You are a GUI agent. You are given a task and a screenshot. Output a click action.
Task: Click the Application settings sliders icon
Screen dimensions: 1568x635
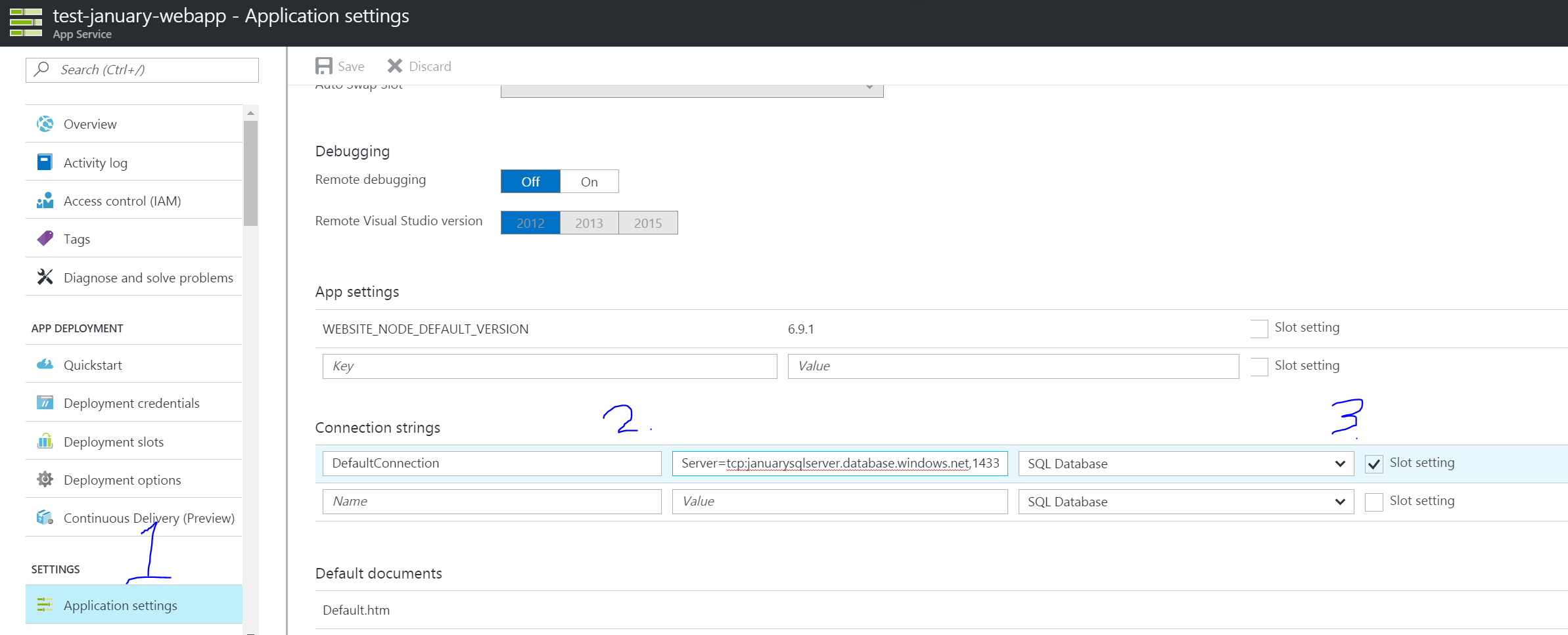click(x=45, y=605)
